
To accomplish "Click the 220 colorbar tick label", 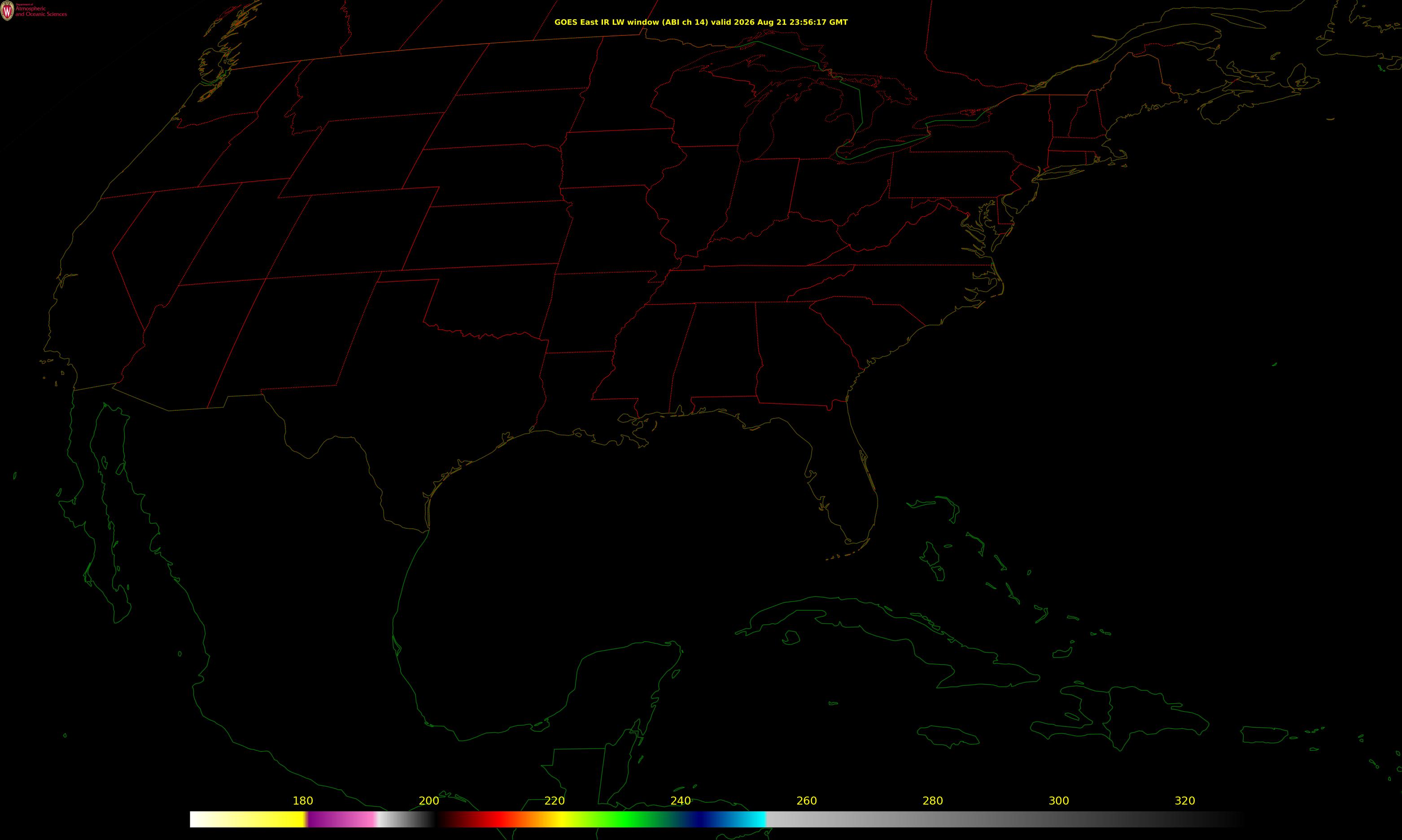I will coord(555,801).
